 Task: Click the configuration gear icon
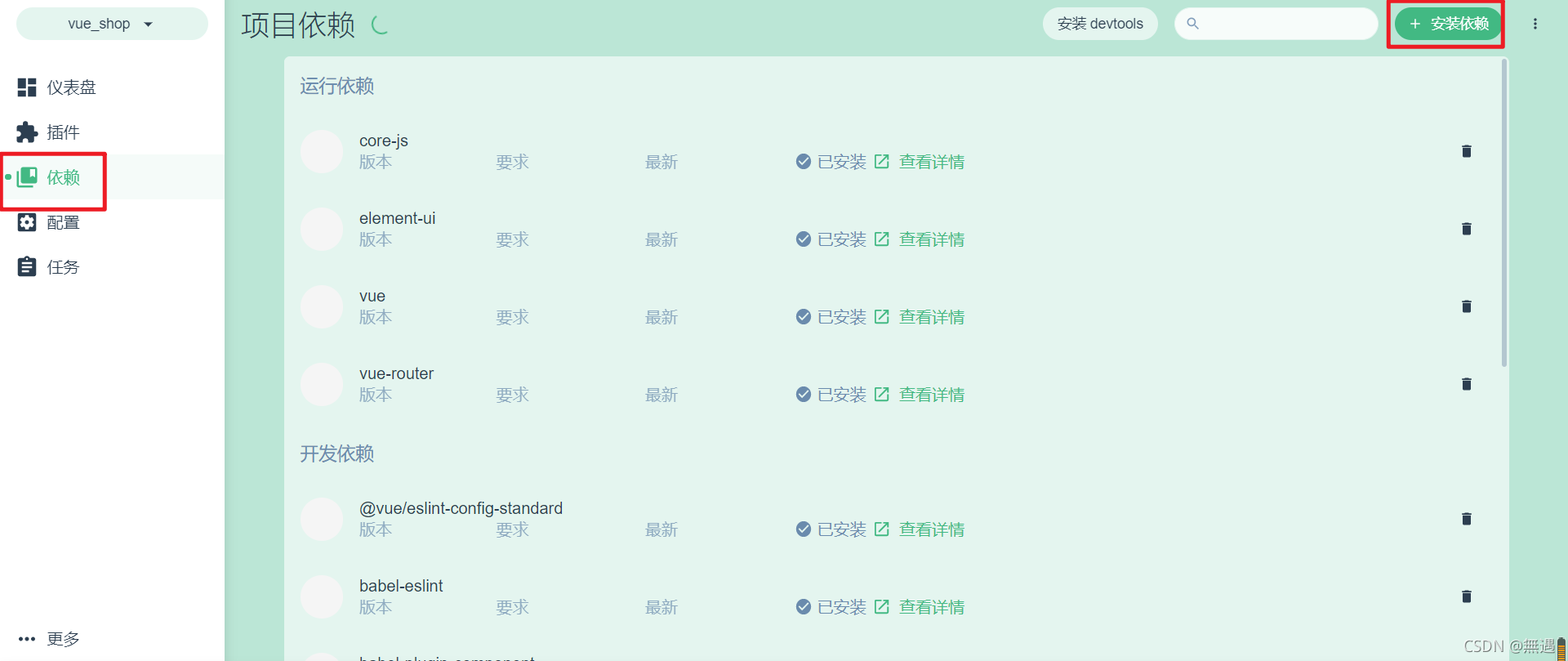coord(27,222)
